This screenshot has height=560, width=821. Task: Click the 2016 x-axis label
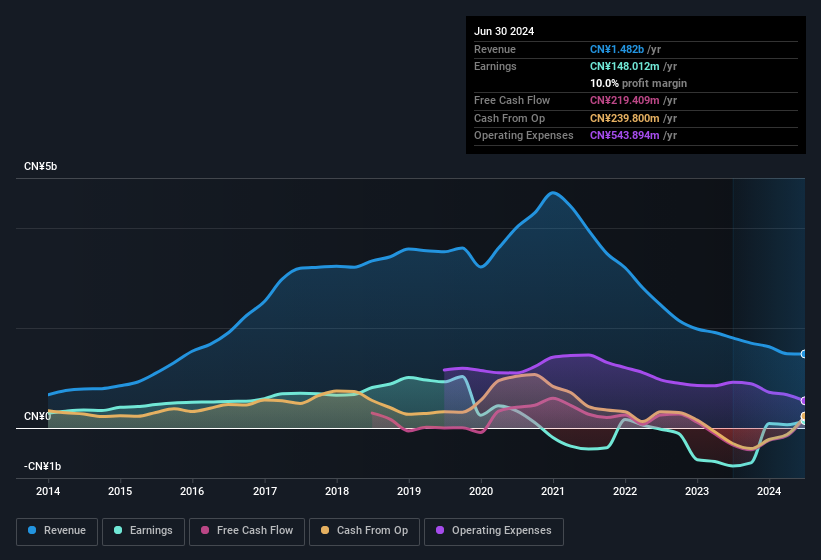[x=192, y=491]
